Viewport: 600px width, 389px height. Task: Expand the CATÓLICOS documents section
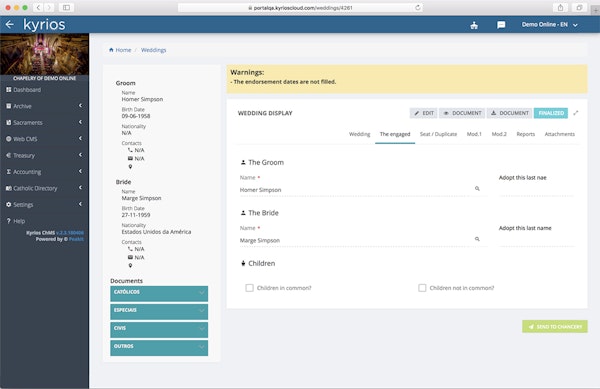point(159,293)
